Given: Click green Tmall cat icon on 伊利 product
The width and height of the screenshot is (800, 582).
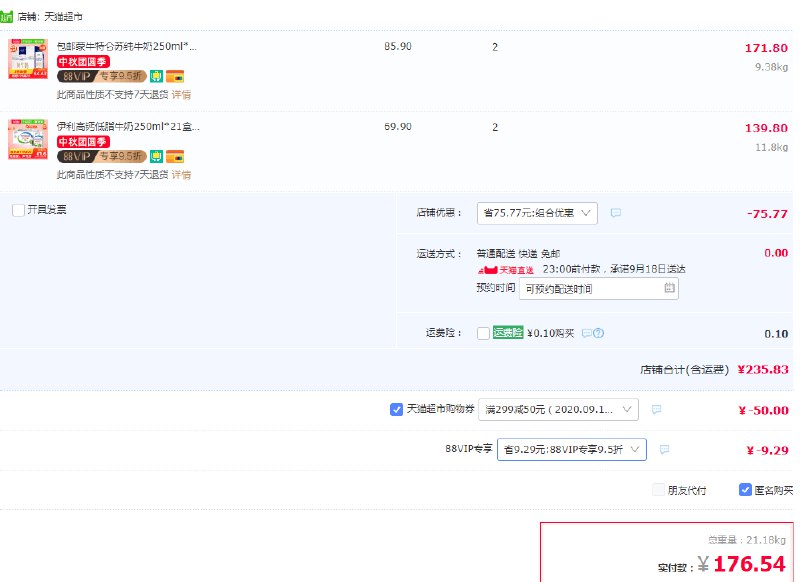Looking at the screenshot, I should pyautogui.click(x=156, y=157).
